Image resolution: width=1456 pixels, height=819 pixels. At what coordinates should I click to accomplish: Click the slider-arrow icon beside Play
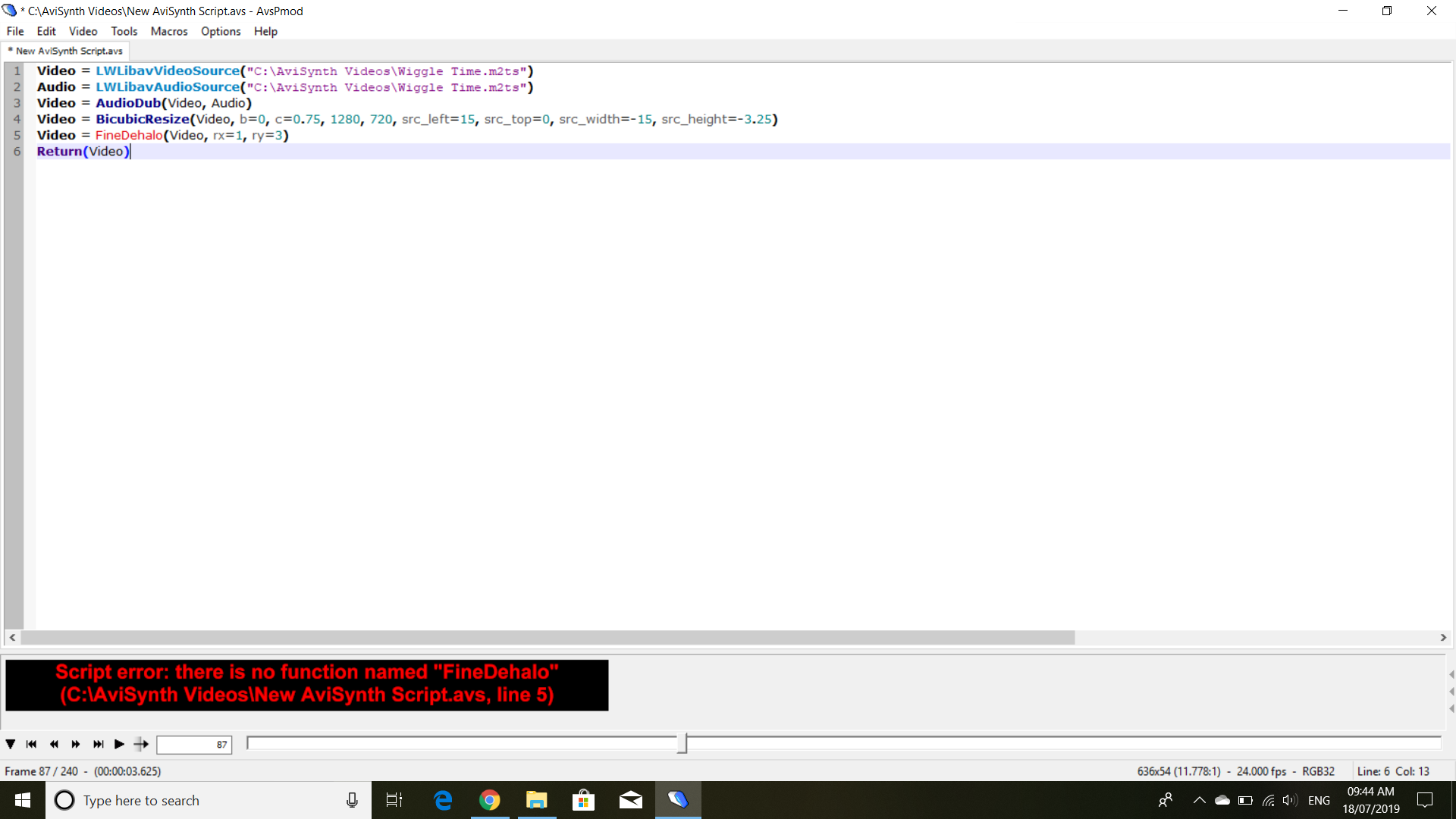pyautogui.click(x=141, y=744)
